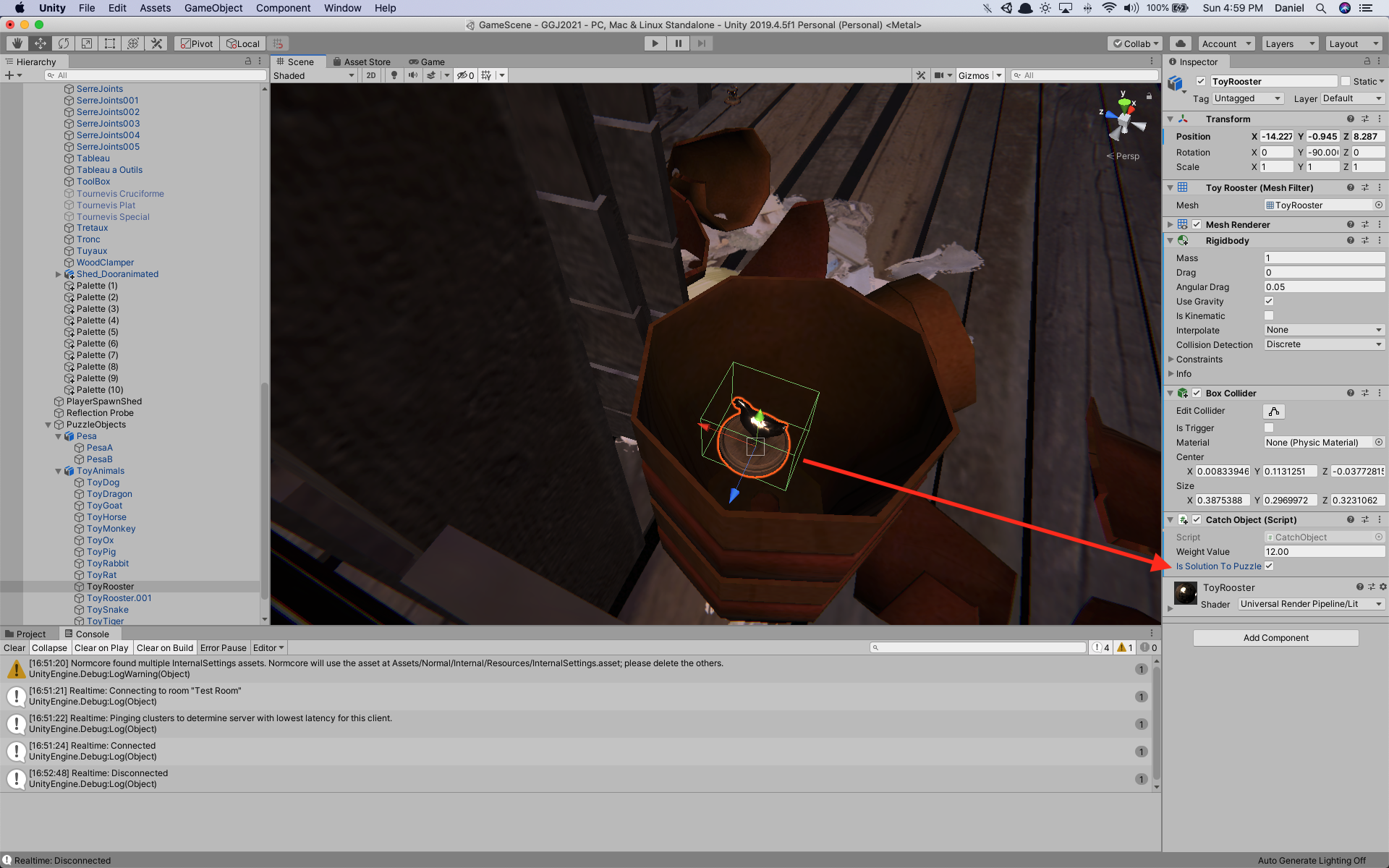This screenshot has height=868, width=1389.
Task: Collapse the ToyAnimals tree node
Action: point(59,471)
